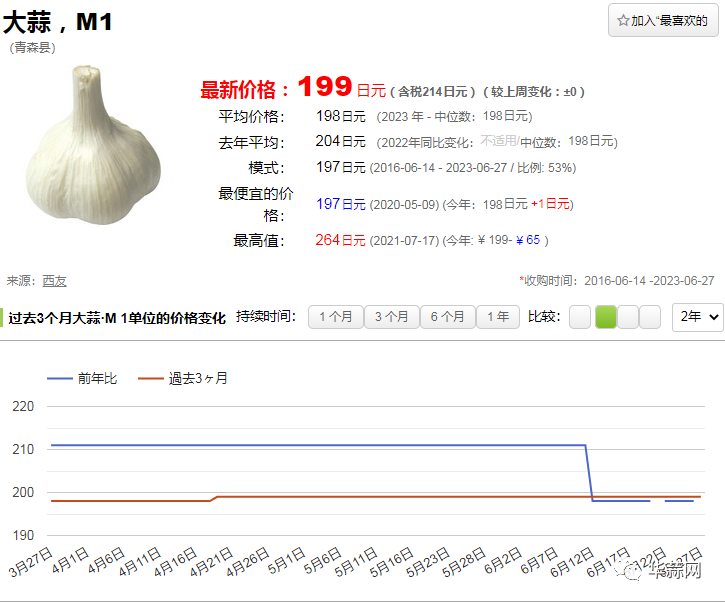Screen dimensions: 725x602
Task: Click the blue 前年比 legend line marker
Action: (60, 378)
